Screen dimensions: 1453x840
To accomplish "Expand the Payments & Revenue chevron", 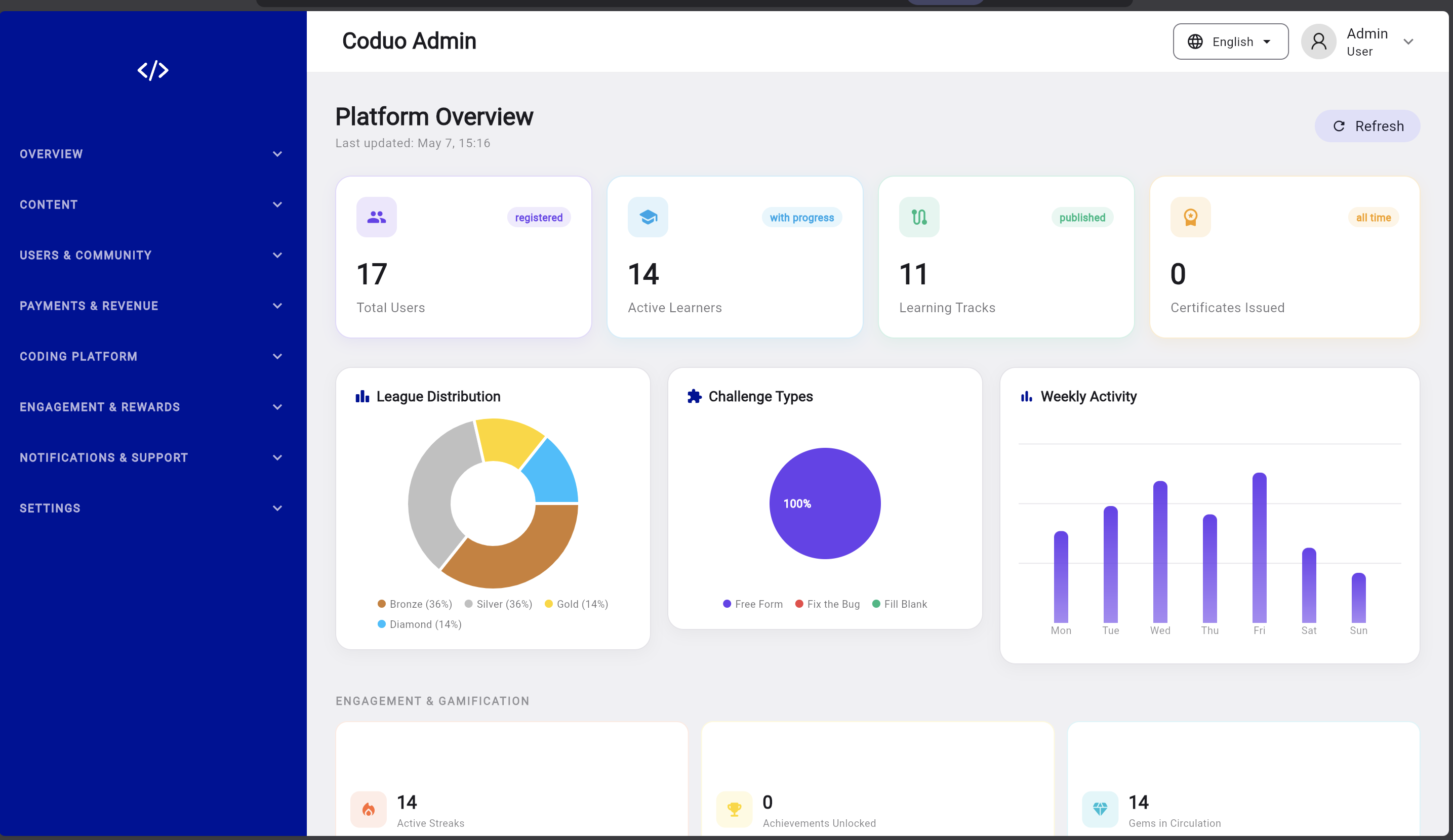I will [277, 306].
